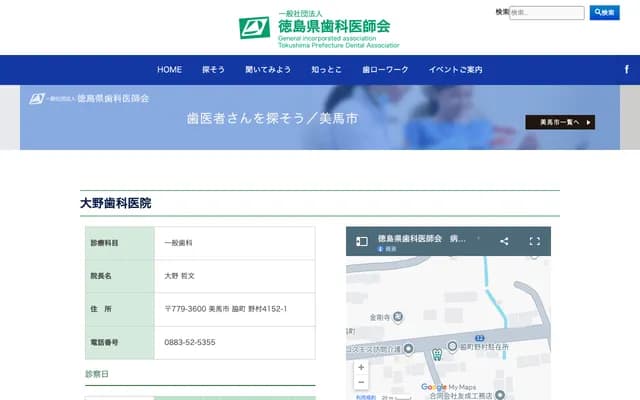This screenshot has height=400, width=640.
Task: Click the Google My Maps logo link
Action: tap(448, 387)
